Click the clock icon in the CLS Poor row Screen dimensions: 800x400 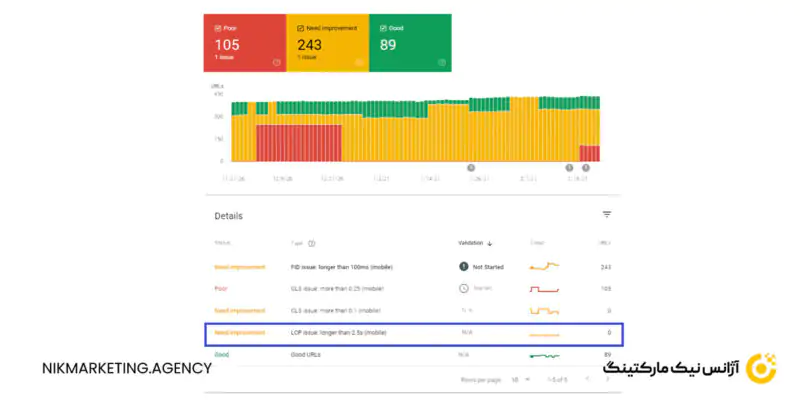point(463,288)
